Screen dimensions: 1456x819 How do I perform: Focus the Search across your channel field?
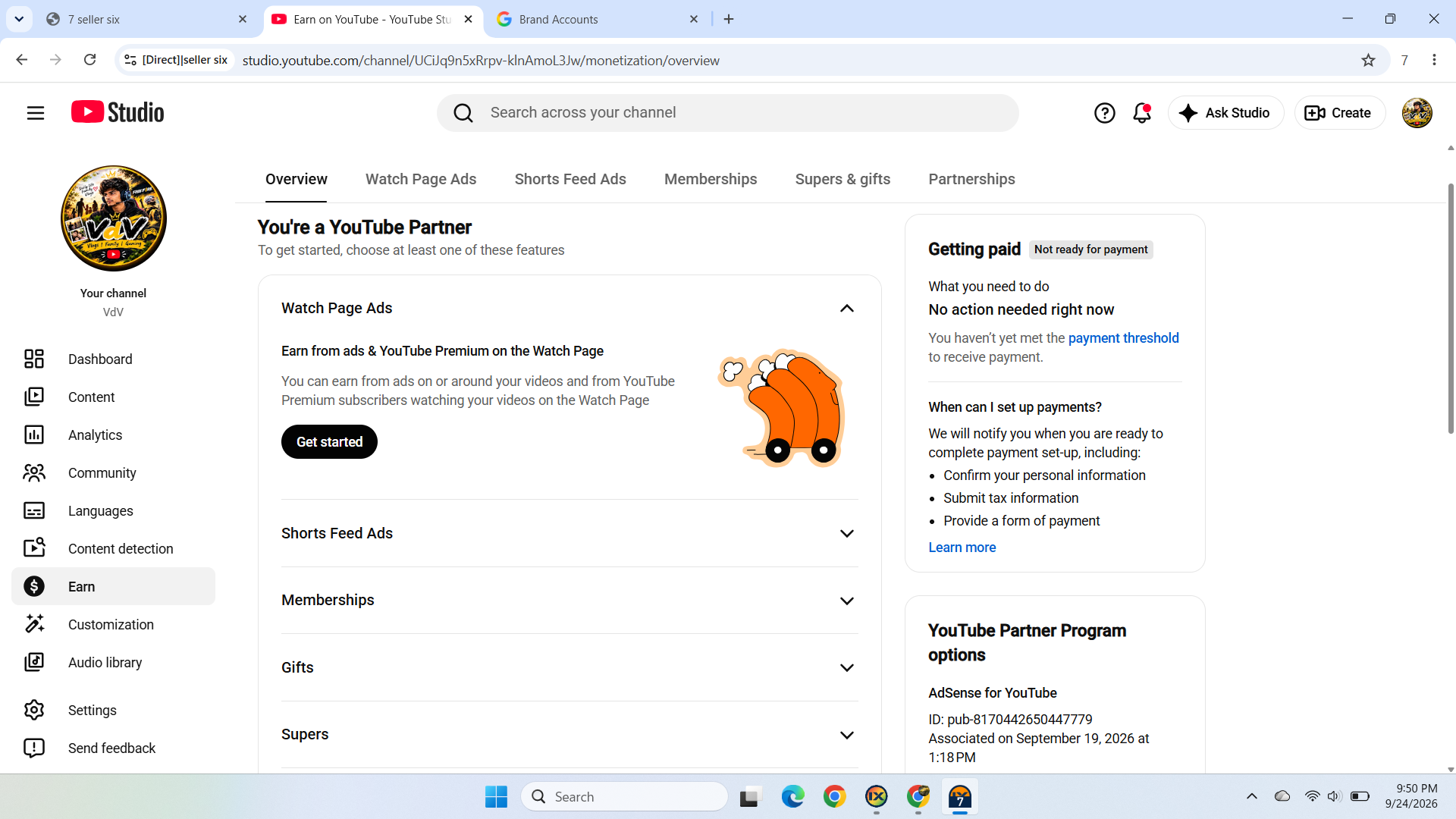(727, 113)
